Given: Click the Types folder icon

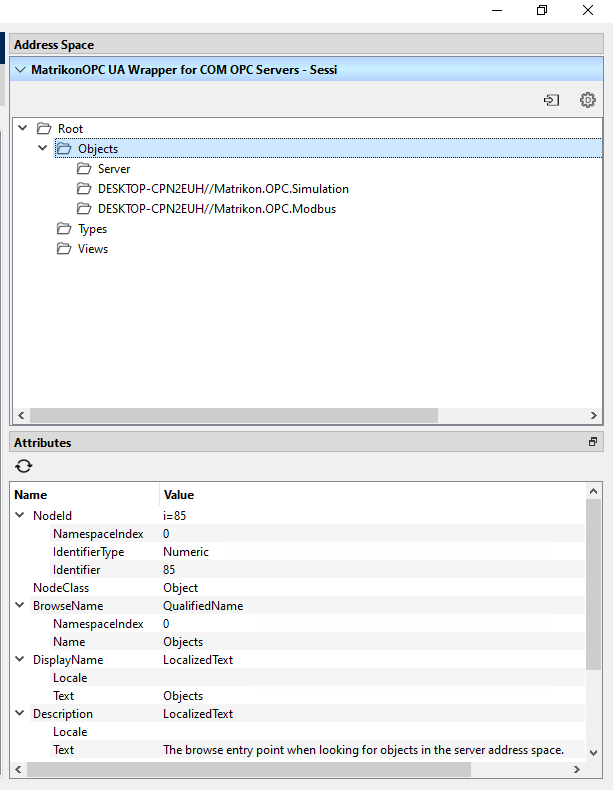Looking at the screenshot, I should click(x=64, y=229).
